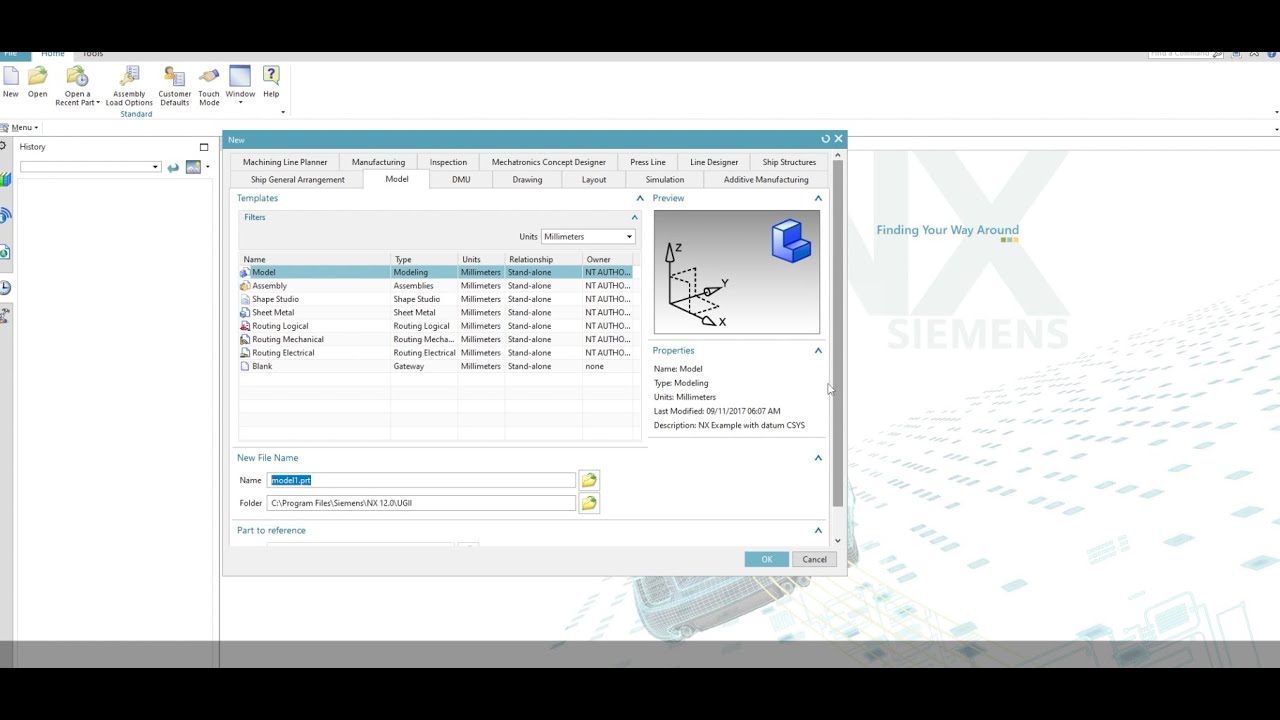The width and height of the screenshot is (1280, 720).
Task: Click the New file icon in ribbon
Action: (x=10, y=76)
